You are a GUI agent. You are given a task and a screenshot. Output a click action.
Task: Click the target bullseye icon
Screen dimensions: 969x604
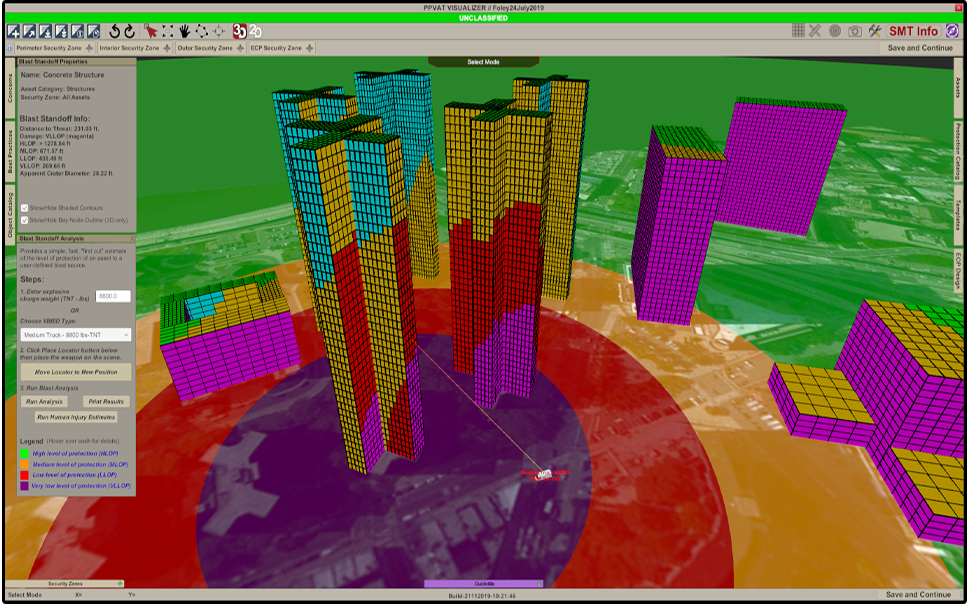(835, 31)
